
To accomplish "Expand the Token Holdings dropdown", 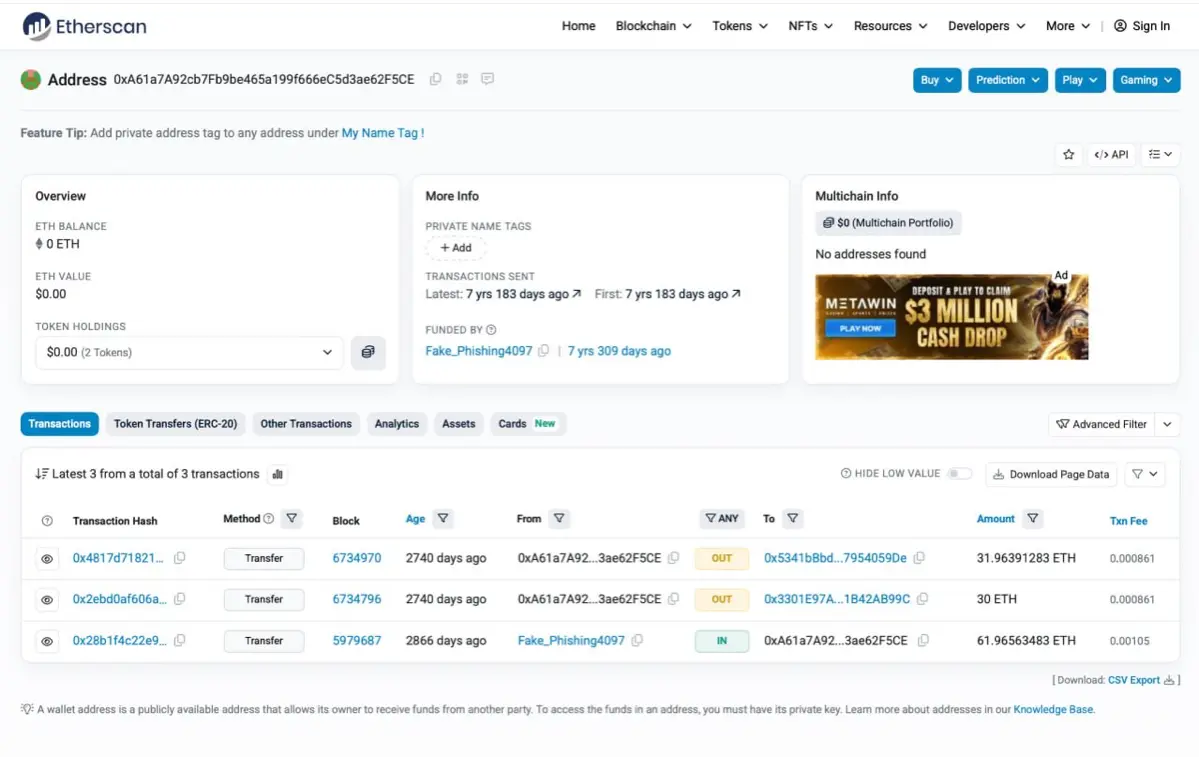I will pyautogui.click(x=189, y=353).
